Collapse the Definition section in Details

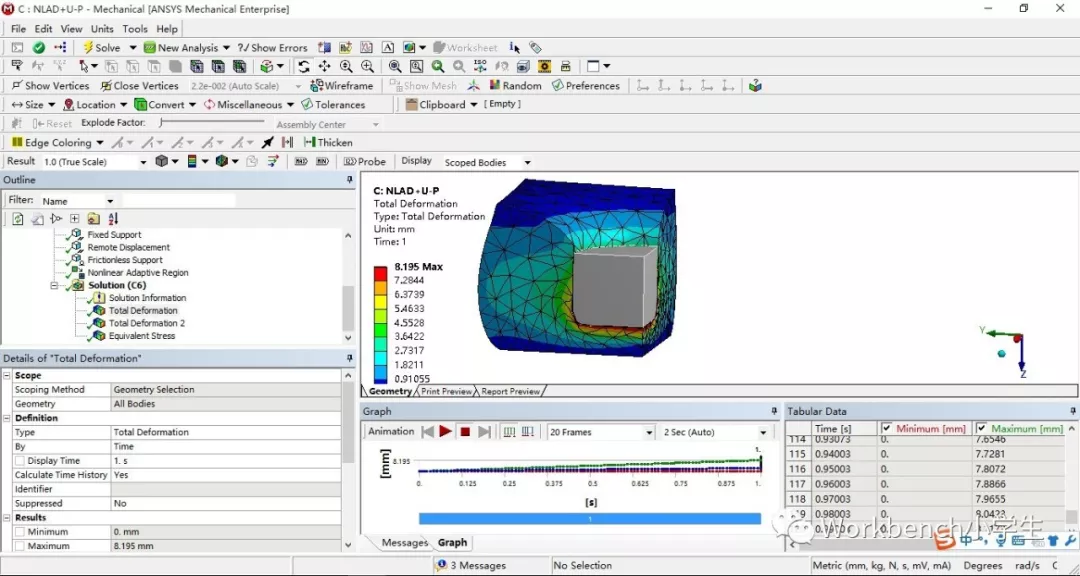[7, 418]
